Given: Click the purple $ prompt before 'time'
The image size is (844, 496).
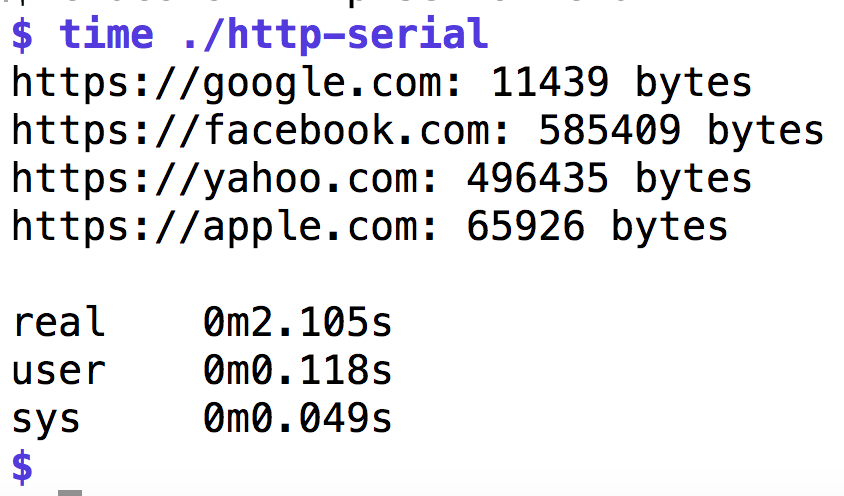Looking at the screenshot, I should 22,36.
